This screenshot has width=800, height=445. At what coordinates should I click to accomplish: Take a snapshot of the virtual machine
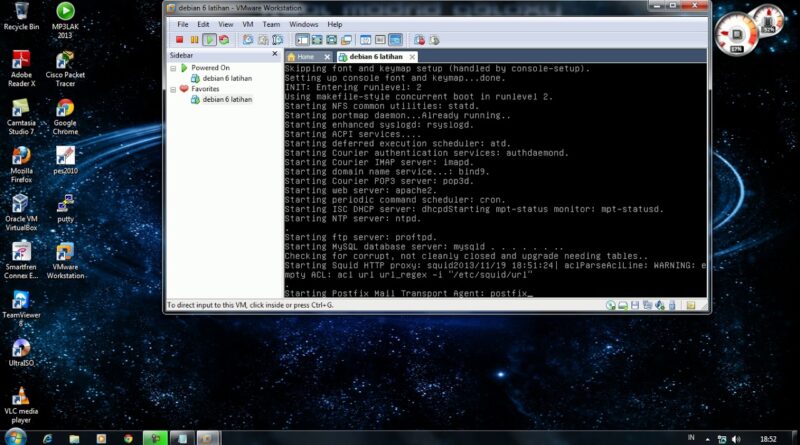(248, 40)
